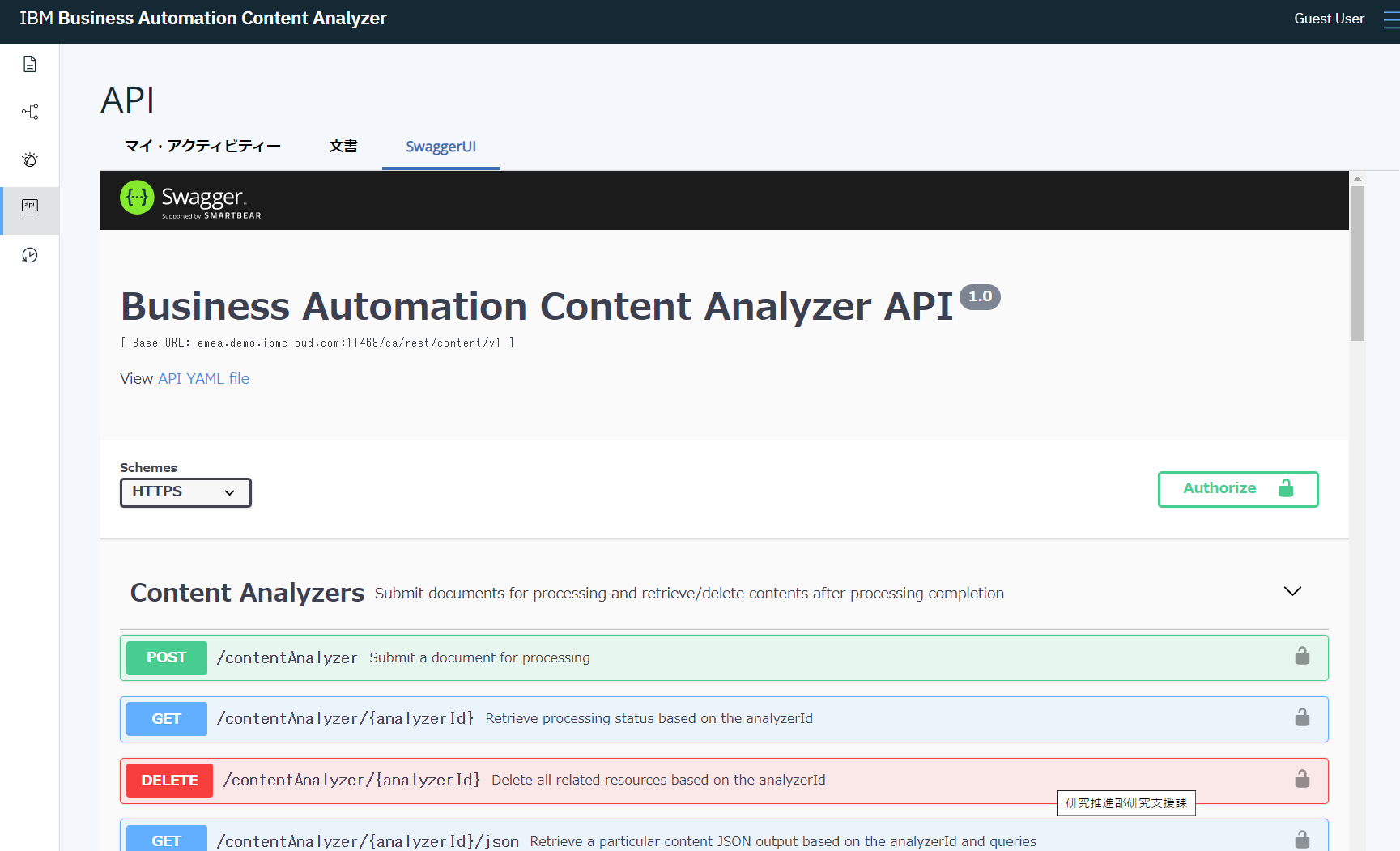
Task: Open the Documents page from the sidebar
Action: (x=29, y=63)
